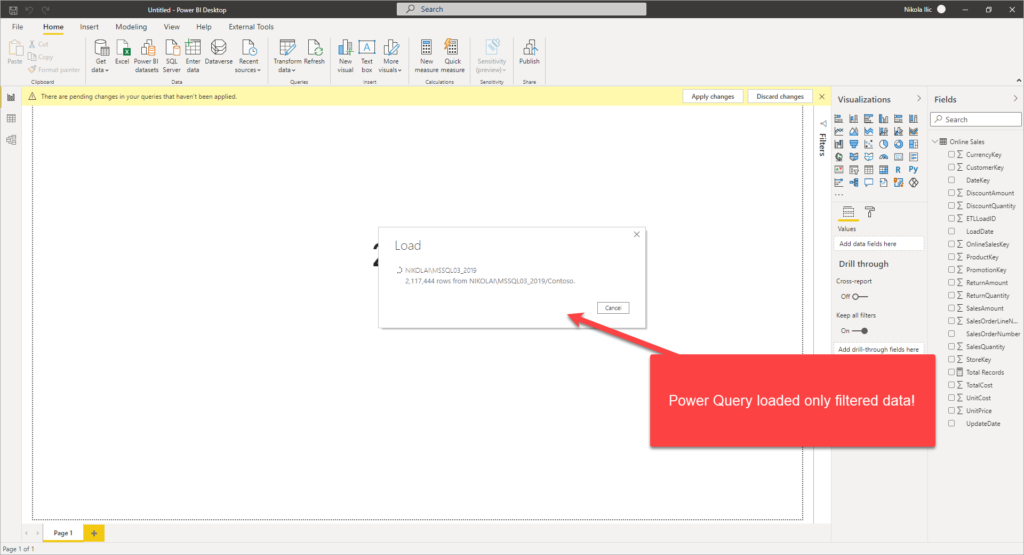Switch to the View ribbon tab
This screenshot has width=1024, height=555.
pyautogui.click(x=172, y=27)
